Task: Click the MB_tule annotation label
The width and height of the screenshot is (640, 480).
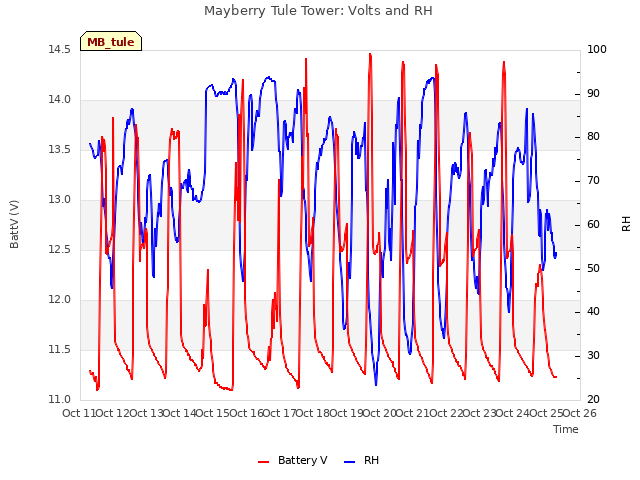Action: pyautogui.click(x=111, y=42)
